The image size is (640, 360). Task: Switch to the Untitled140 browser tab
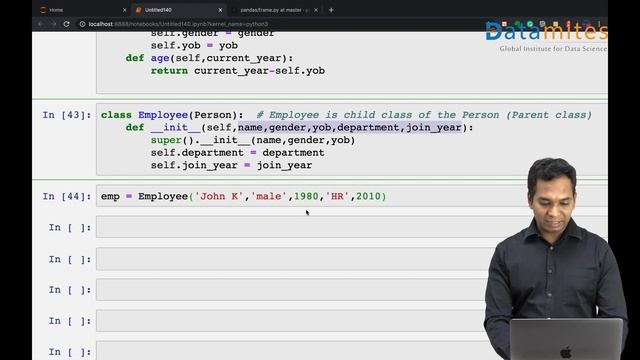tap(158, 10)
